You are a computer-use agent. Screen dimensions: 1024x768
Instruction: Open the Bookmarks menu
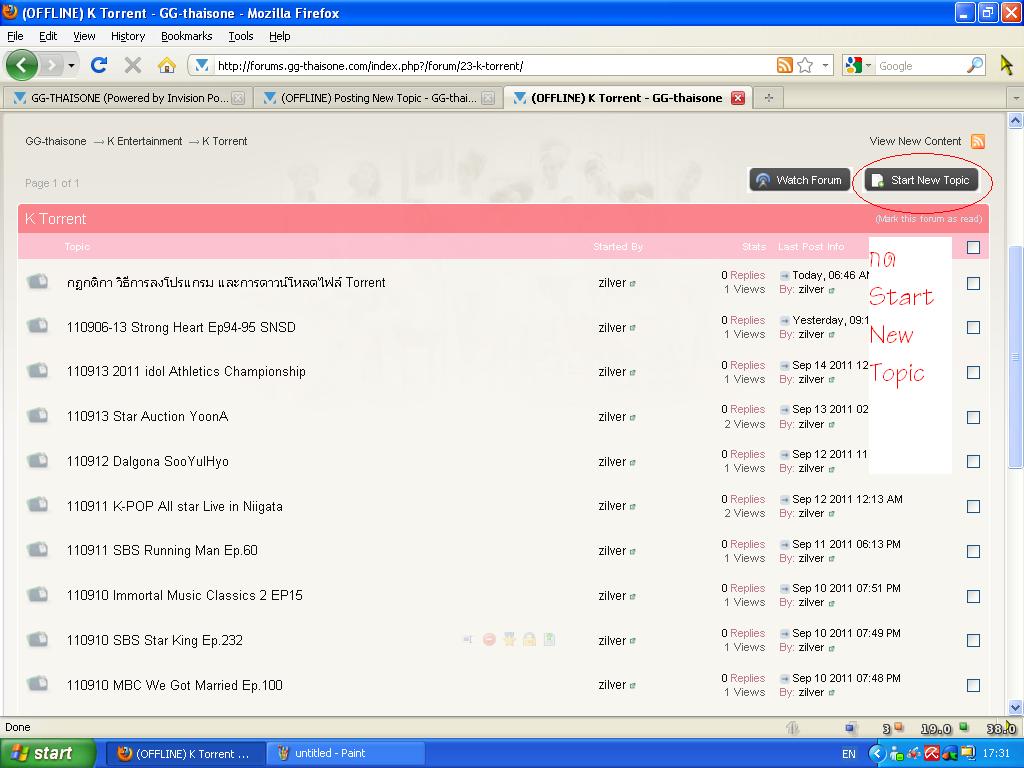pos(186,36)
